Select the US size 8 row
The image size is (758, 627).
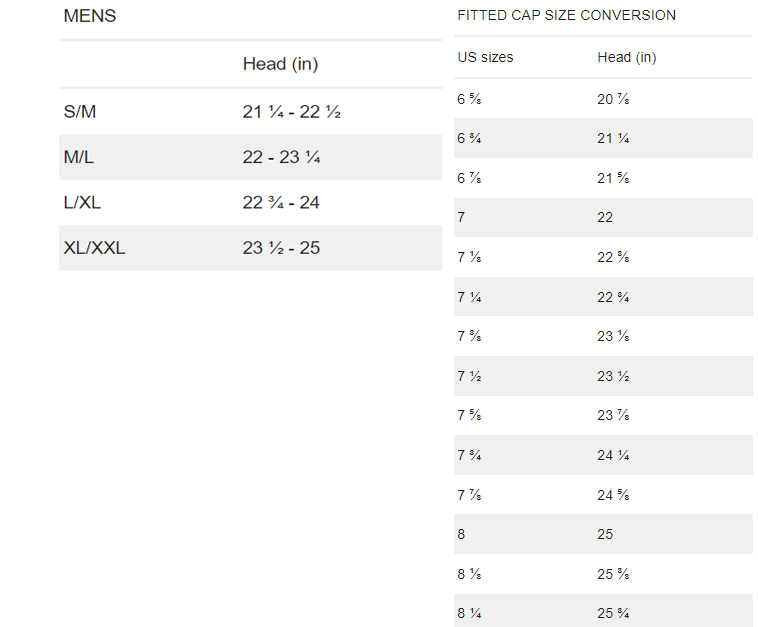pyautogui.click(x=603, y=534)
